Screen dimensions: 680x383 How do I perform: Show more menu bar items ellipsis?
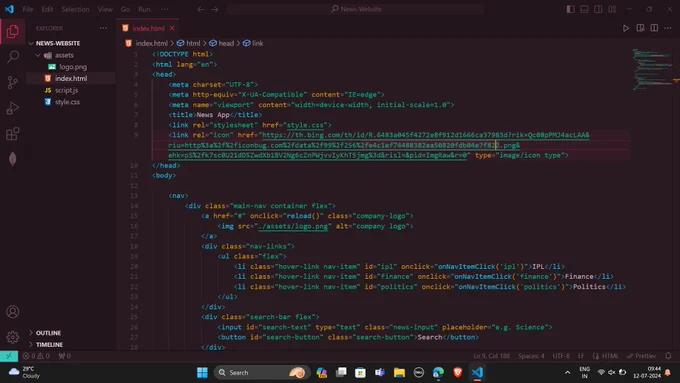coord(164,9)
